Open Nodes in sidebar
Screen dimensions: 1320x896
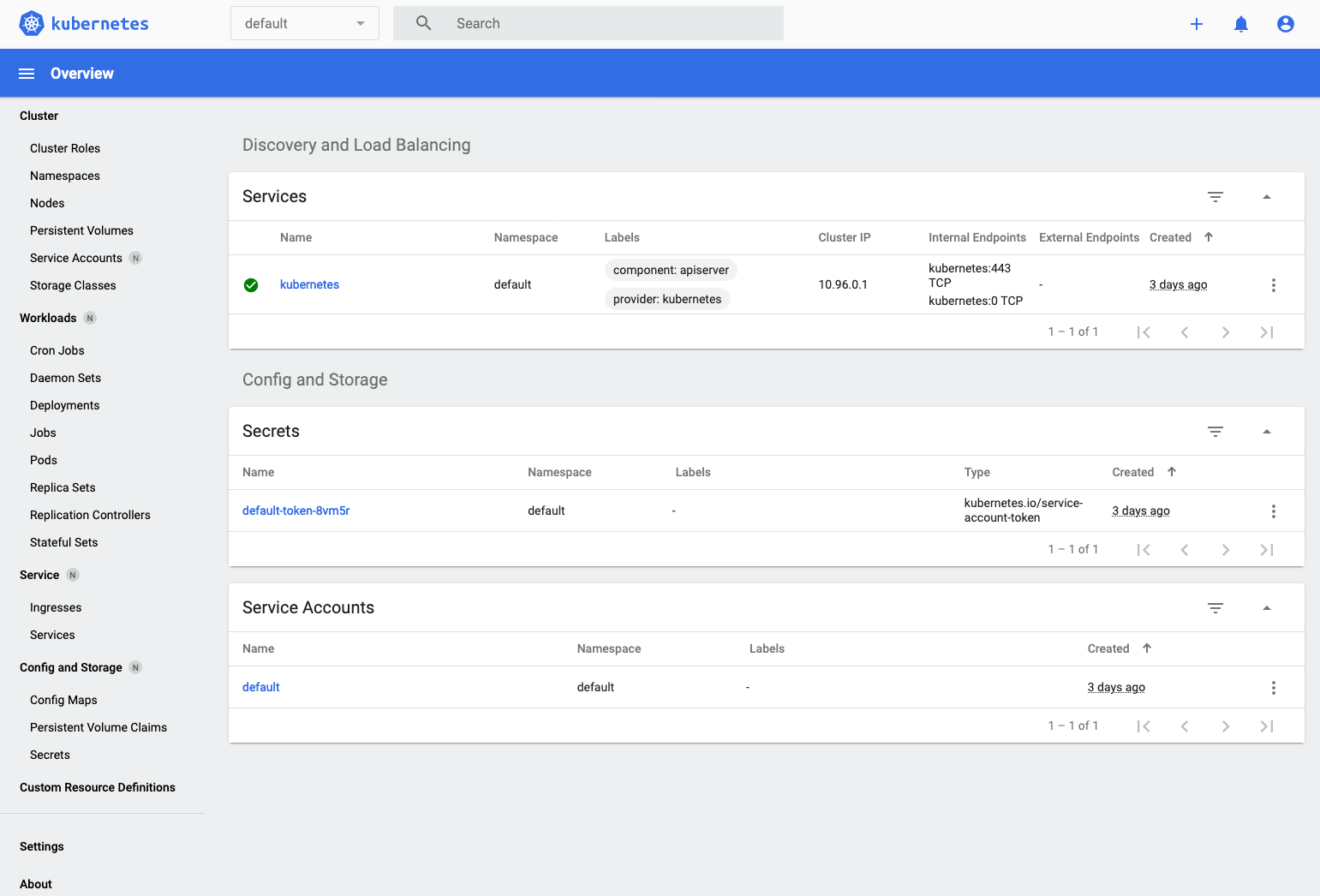click(47, 203)
